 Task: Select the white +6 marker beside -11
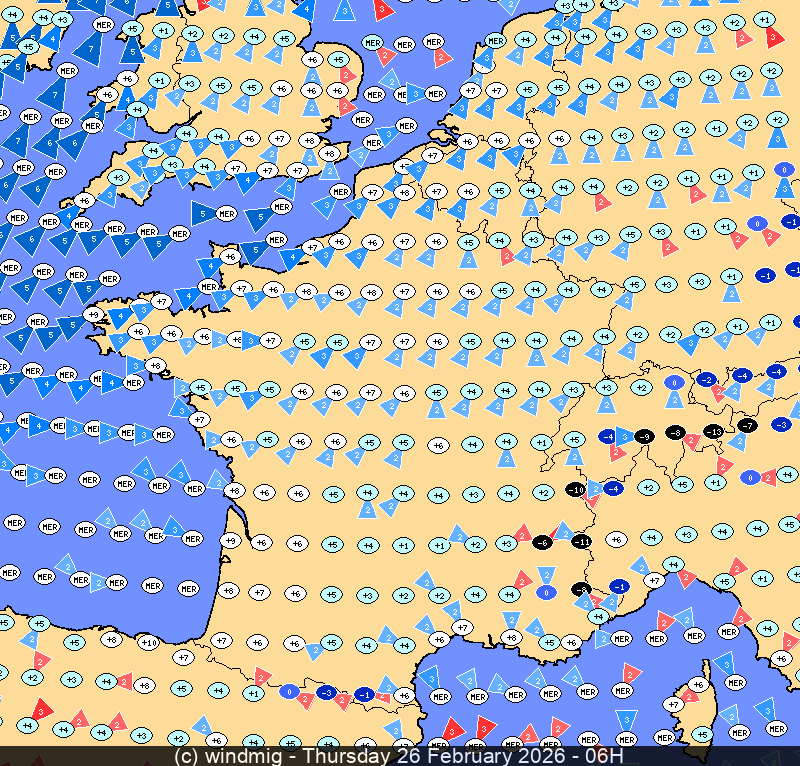[x=616, y=539]
